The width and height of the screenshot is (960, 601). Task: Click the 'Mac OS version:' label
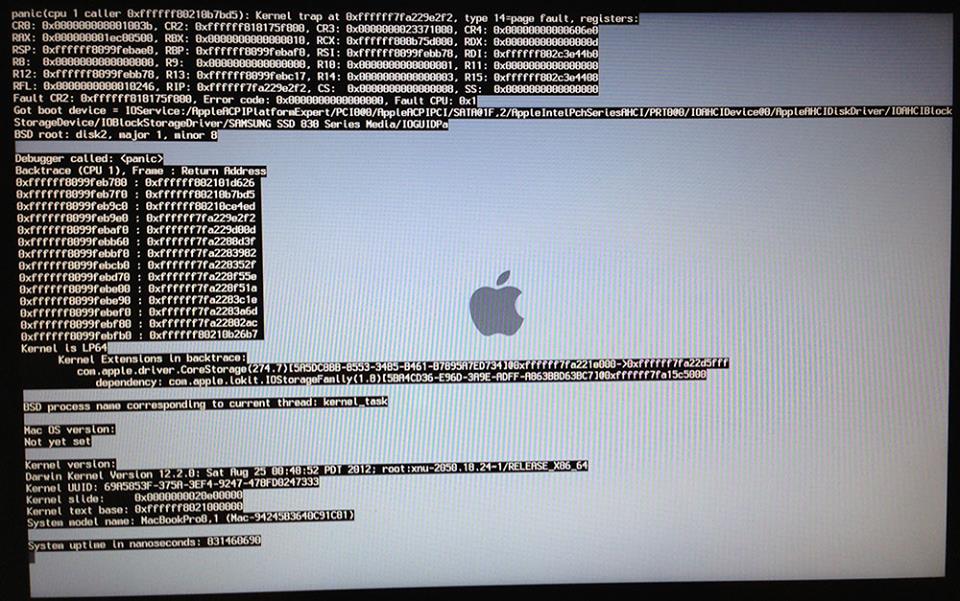69,430
